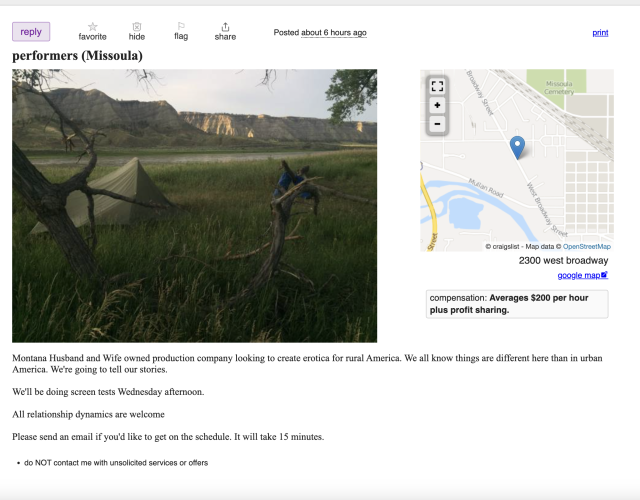Click the 'about 6 hours ago' timestamp
Screen dimensions: 640x500
(x=334, y=33)
